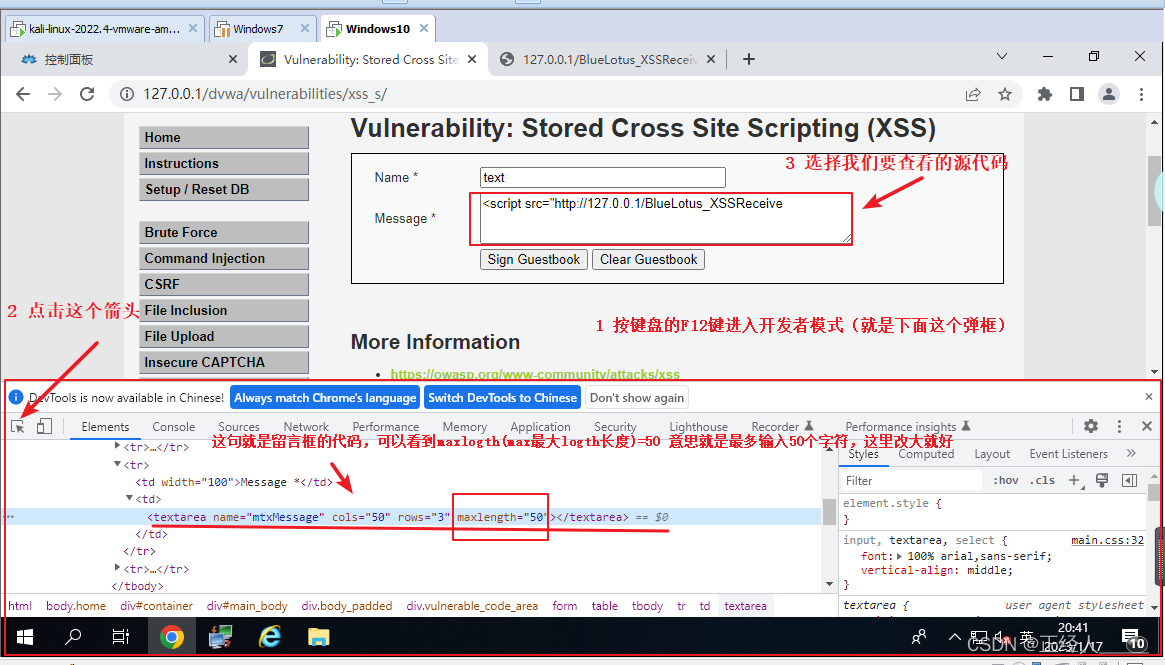
Task: Go to Brute Force page
Action: (224, 232)
